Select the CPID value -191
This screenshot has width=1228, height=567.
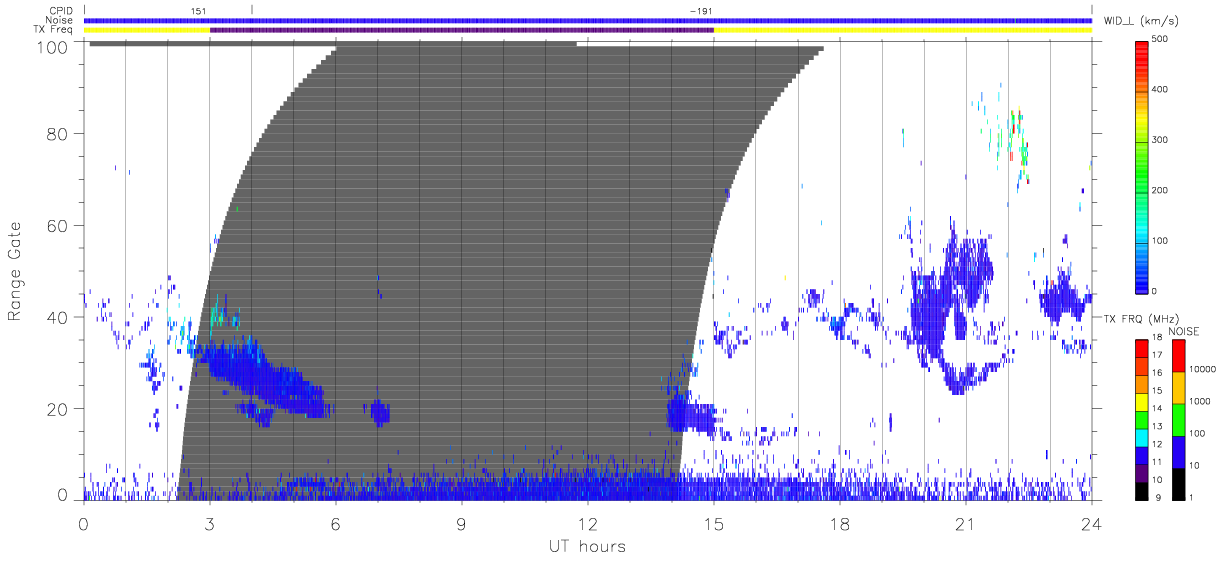[701, 10]
